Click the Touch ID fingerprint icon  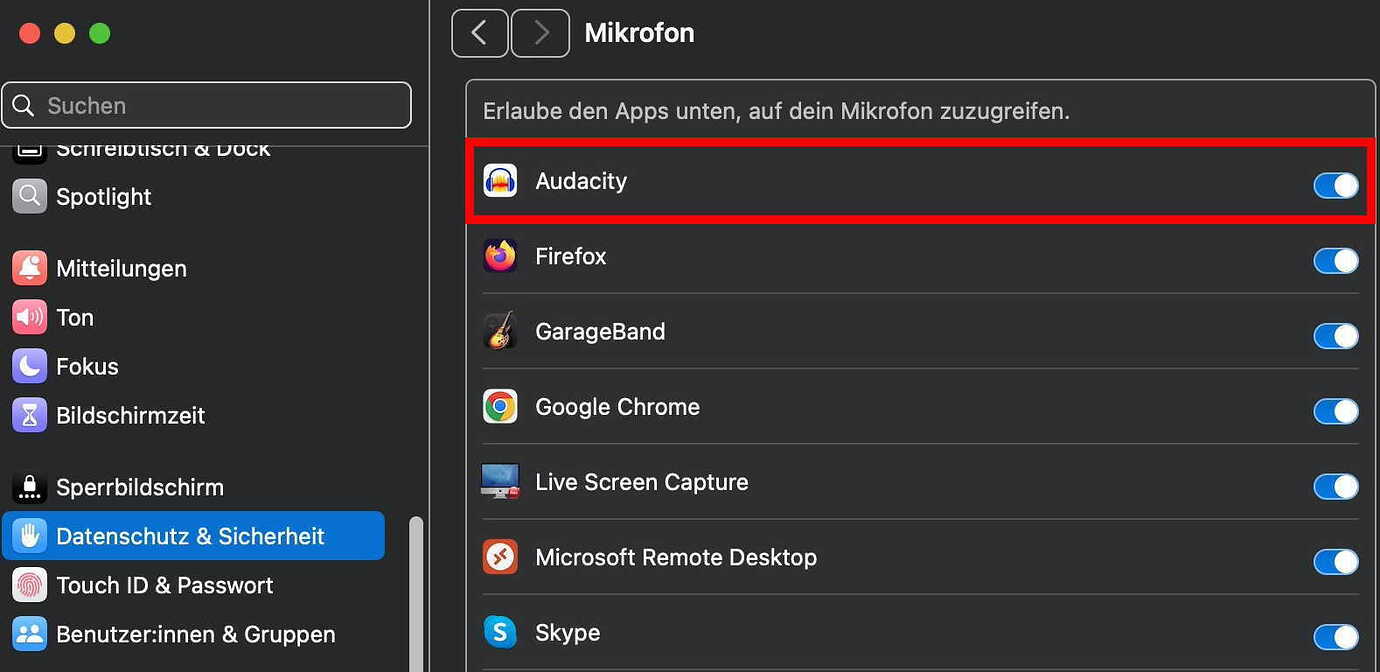pyautogui.click(x=30, y=585)
